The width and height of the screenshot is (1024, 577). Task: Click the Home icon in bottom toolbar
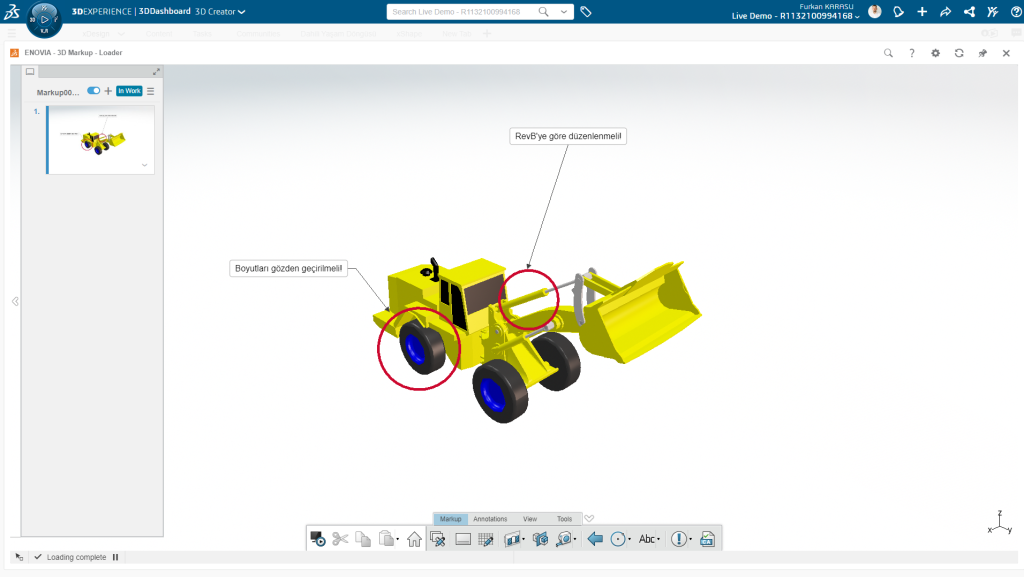point(414,539)
